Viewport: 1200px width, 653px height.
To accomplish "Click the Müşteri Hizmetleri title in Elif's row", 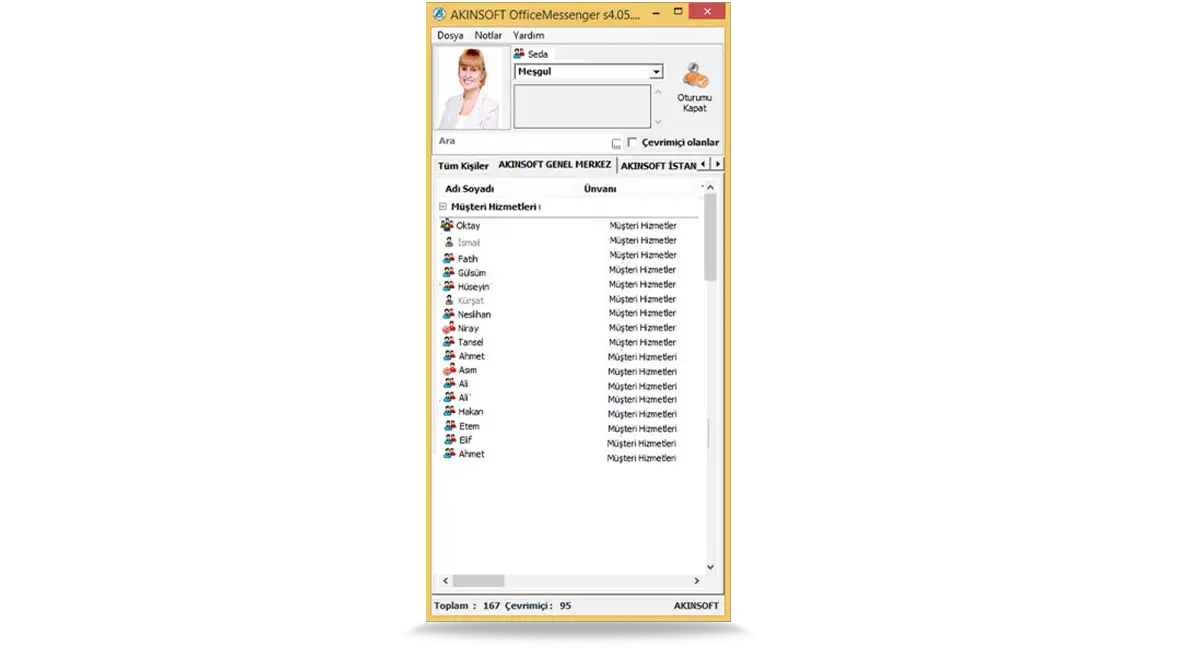I will click(641, 443).
